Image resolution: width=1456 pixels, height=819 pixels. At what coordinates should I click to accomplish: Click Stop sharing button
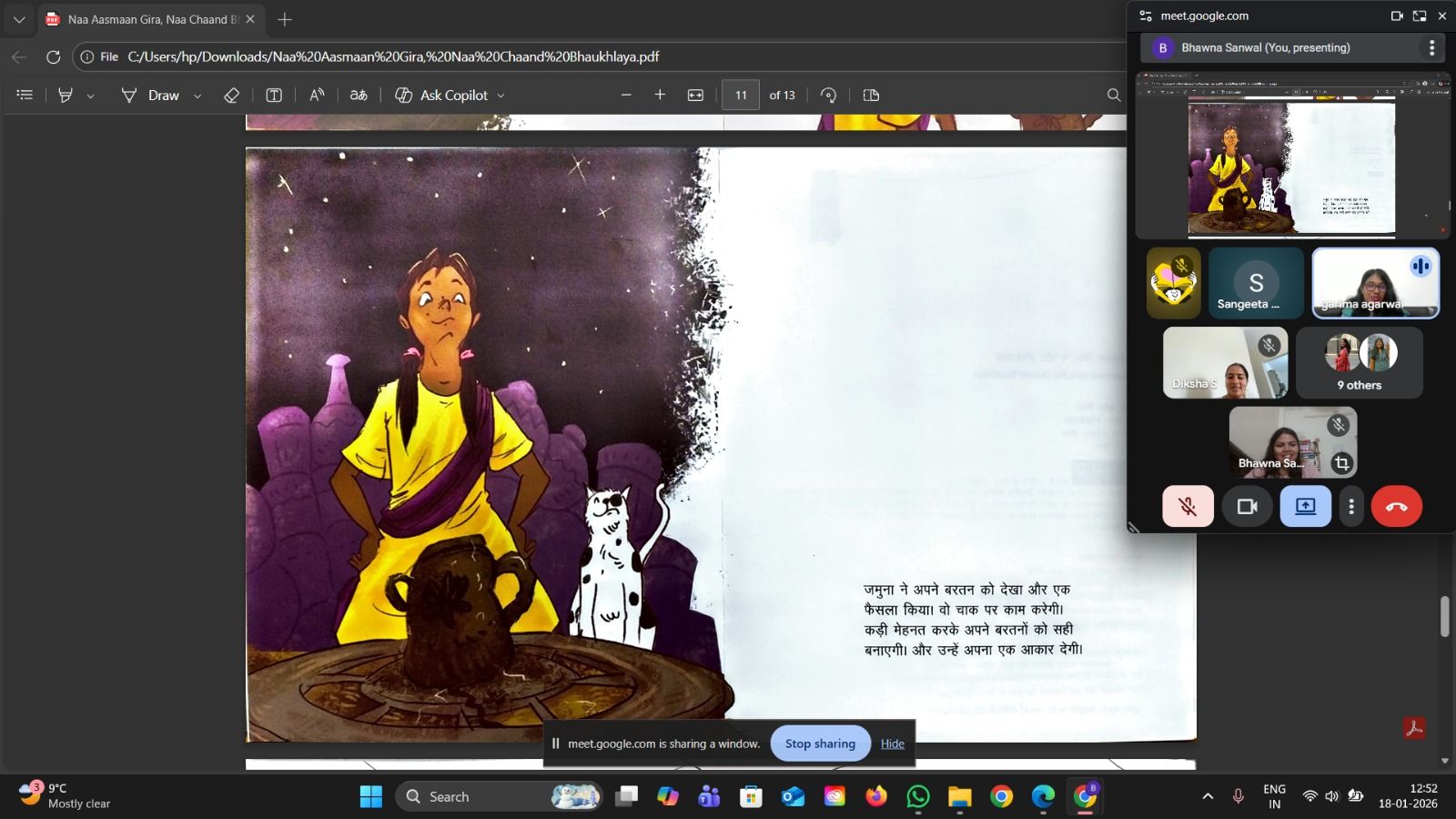coord(820,743)
